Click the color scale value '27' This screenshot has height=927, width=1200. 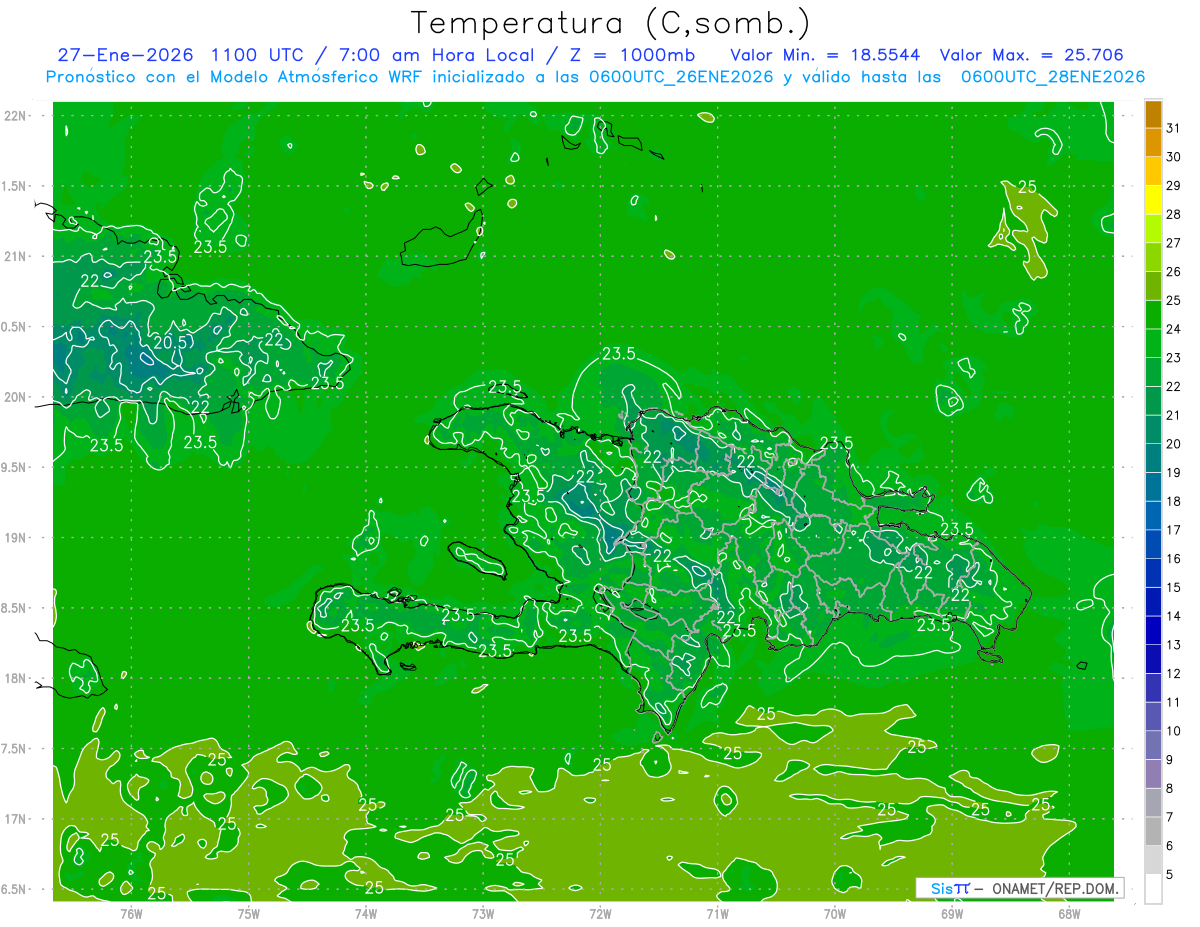tap(1173, 243)
